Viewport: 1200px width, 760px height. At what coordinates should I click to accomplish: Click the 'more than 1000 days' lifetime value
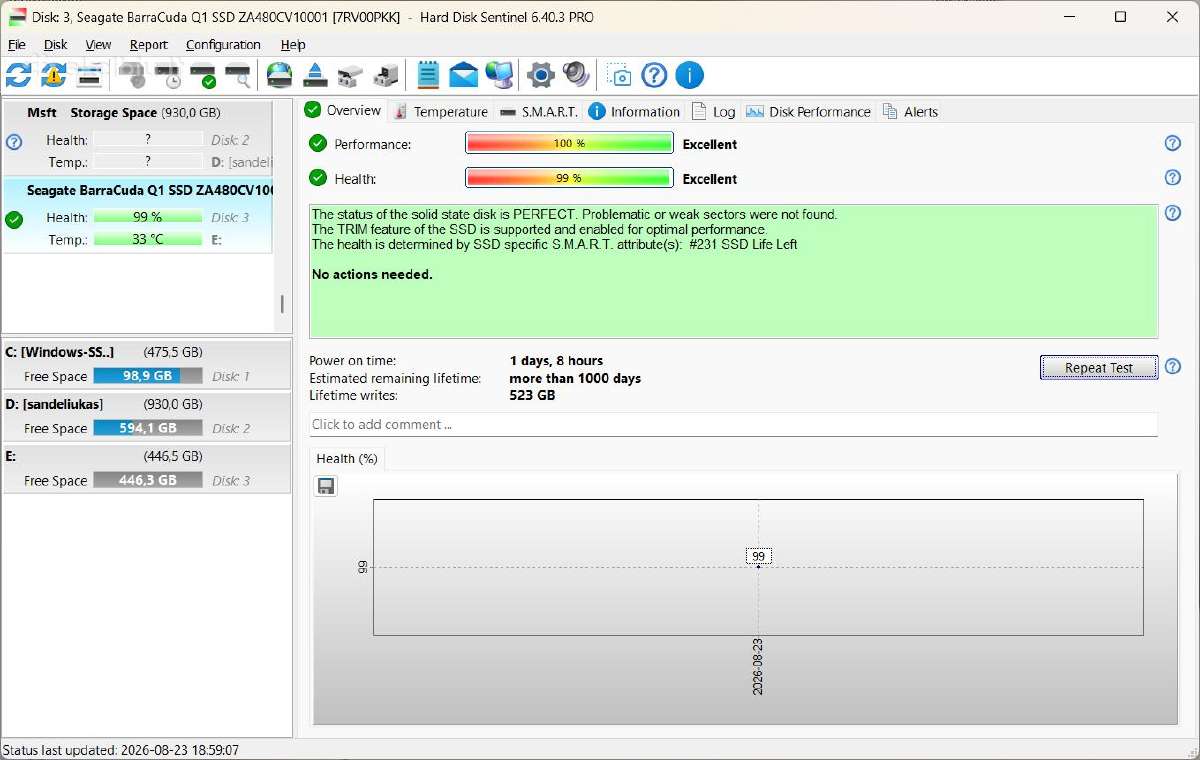coord(575,378)
